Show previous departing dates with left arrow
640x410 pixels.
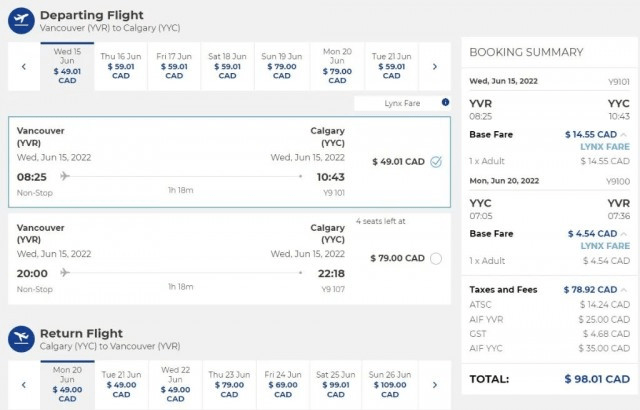(x=24, y=67)
